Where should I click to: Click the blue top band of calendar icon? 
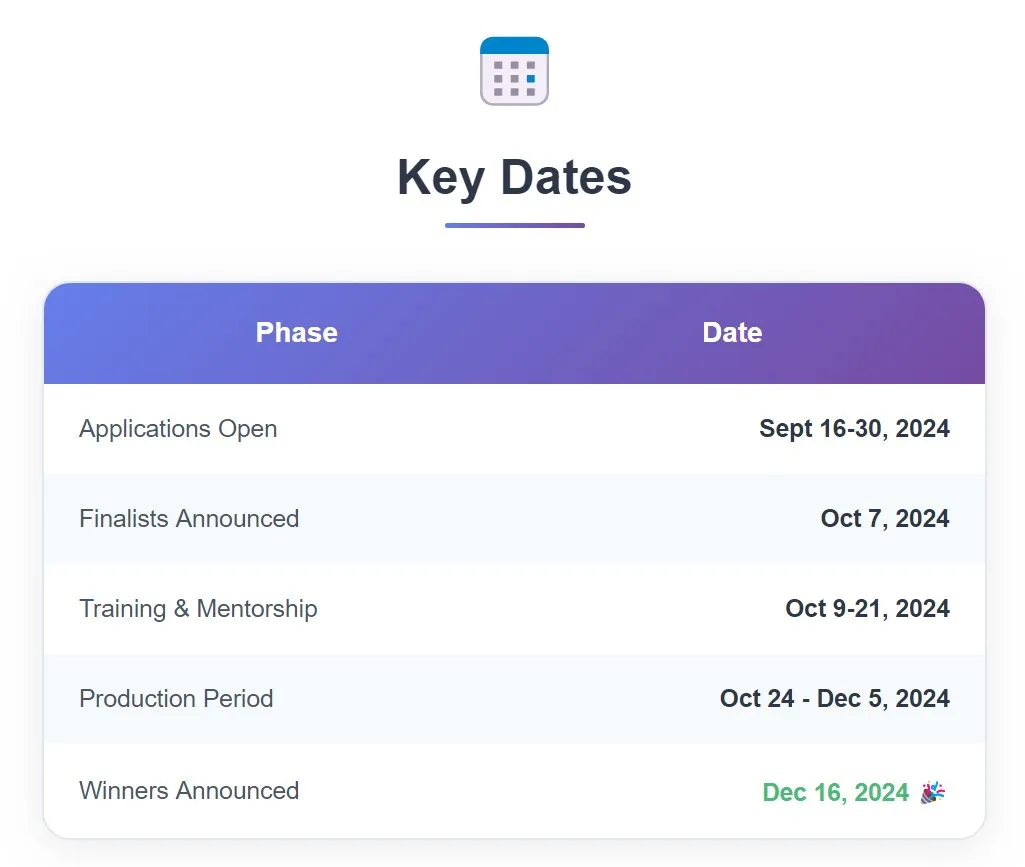(x=514, y=45)
